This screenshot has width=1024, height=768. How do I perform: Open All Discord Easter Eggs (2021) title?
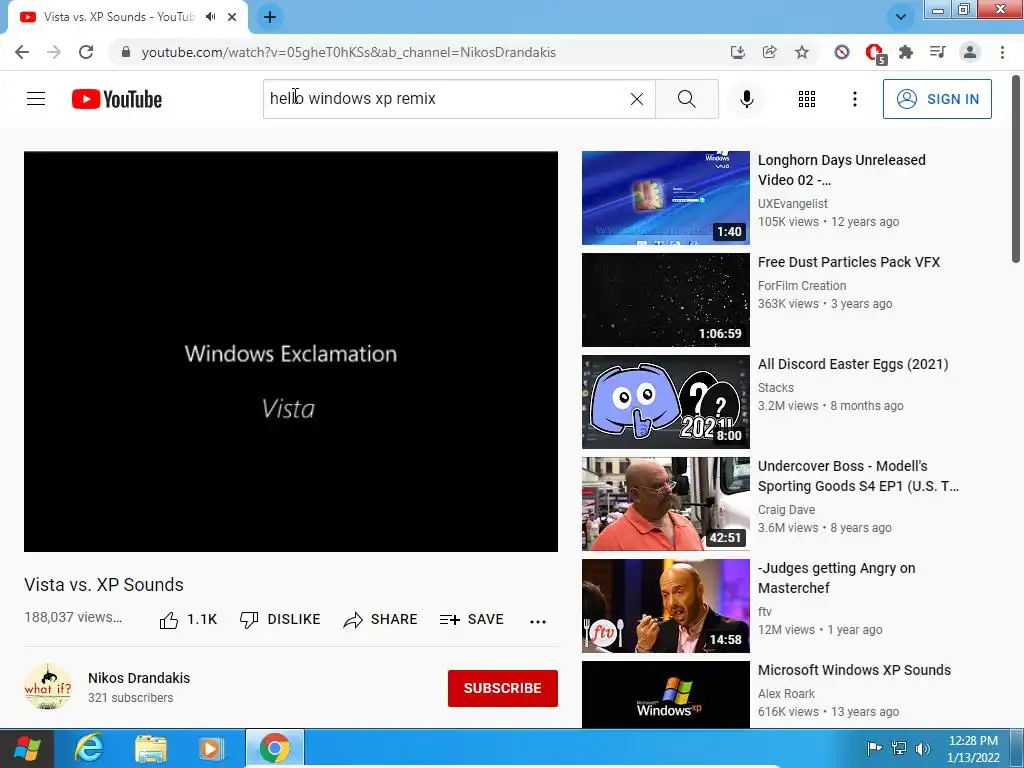click(x=853, y=364)
